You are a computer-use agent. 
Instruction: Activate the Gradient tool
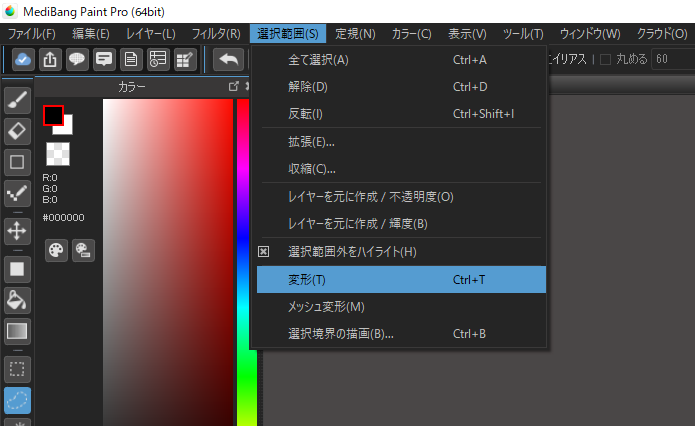17,330
